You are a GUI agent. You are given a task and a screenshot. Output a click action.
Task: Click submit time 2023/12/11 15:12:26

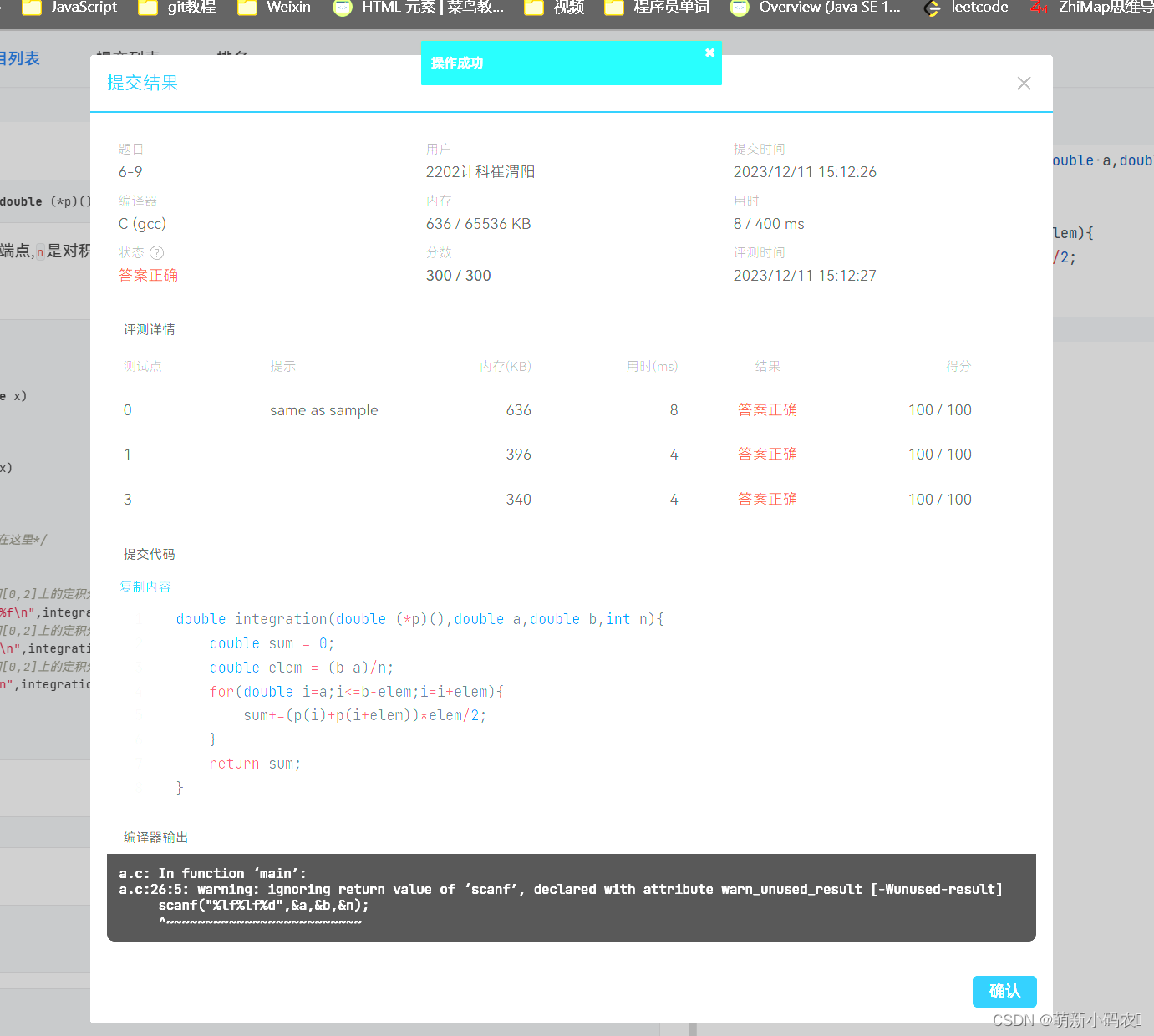pyautogui.click(x=805, y=171)
